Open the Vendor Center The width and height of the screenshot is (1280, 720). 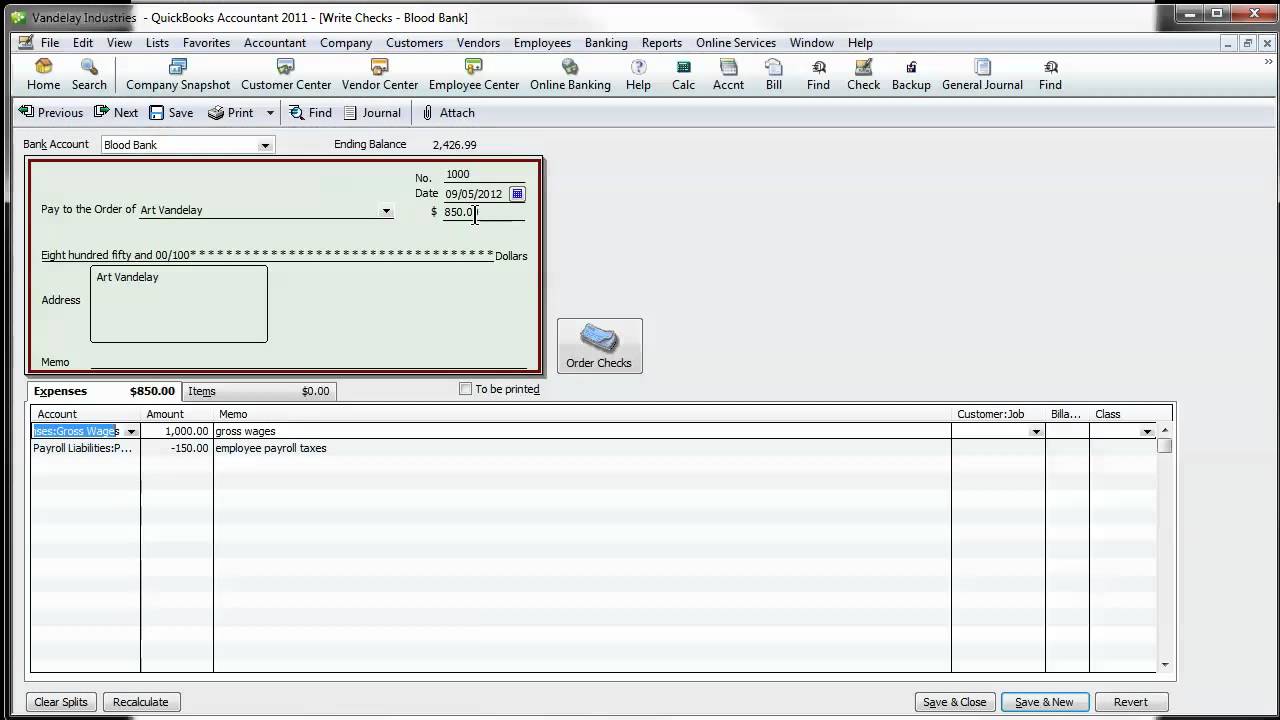(x=380, y=75)
